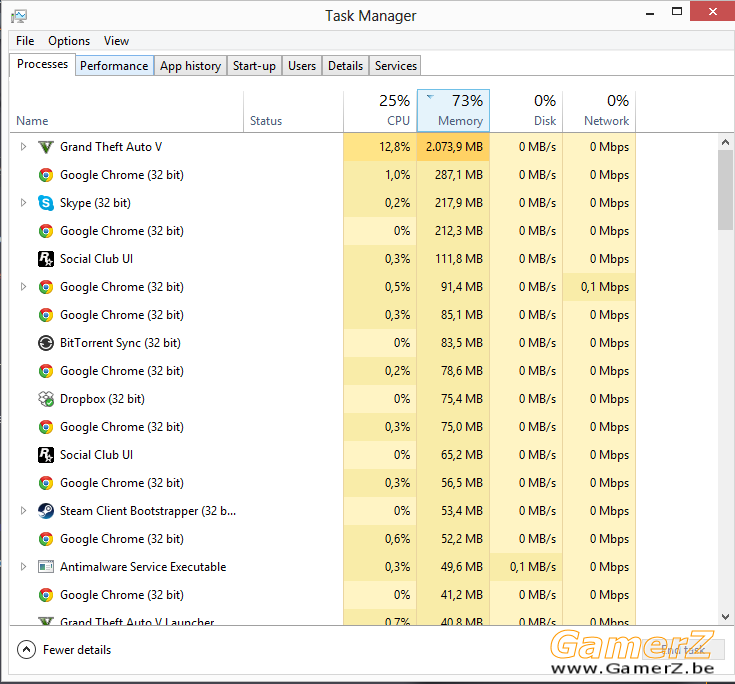The width and height of the screenshot is (735, 684).
Task: Click the Grand Theft Auto V process icon
Action: click(x=45, y=147)
